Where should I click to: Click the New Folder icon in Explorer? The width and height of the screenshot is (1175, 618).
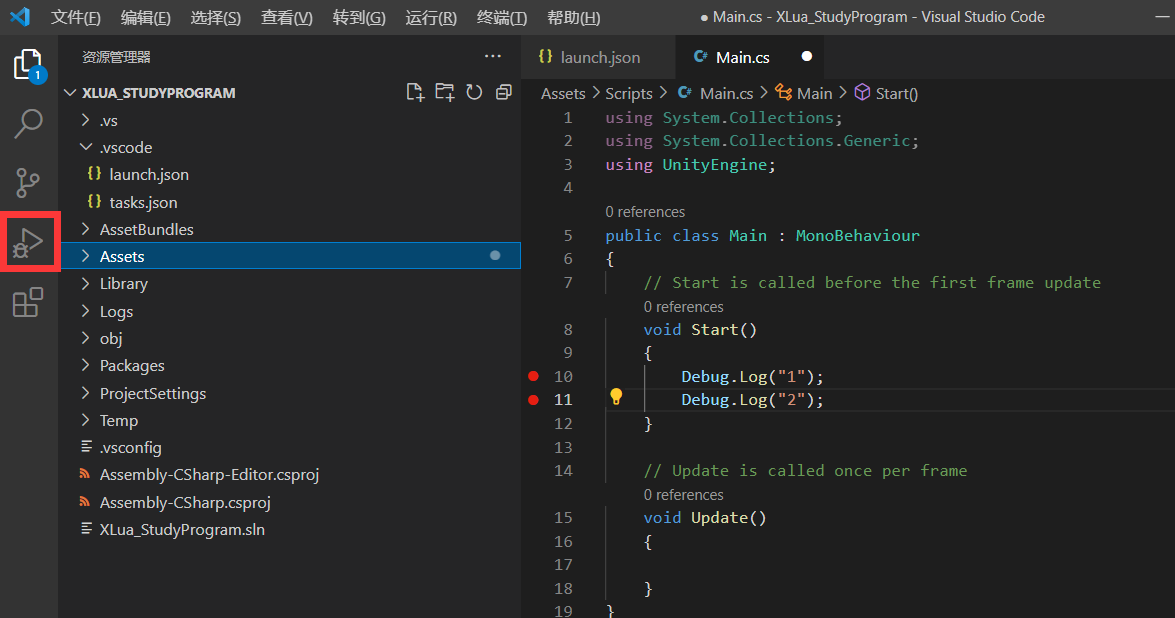click(444, 91)
